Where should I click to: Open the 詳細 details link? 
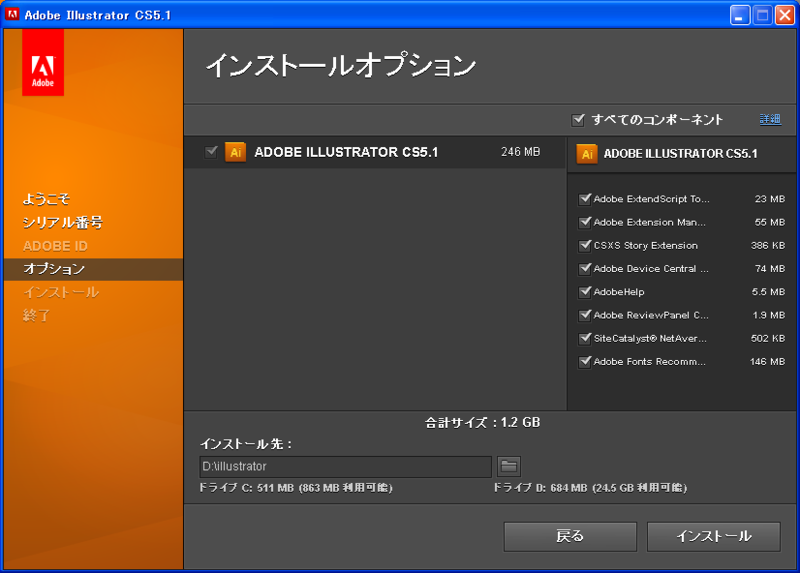[770, 119]
